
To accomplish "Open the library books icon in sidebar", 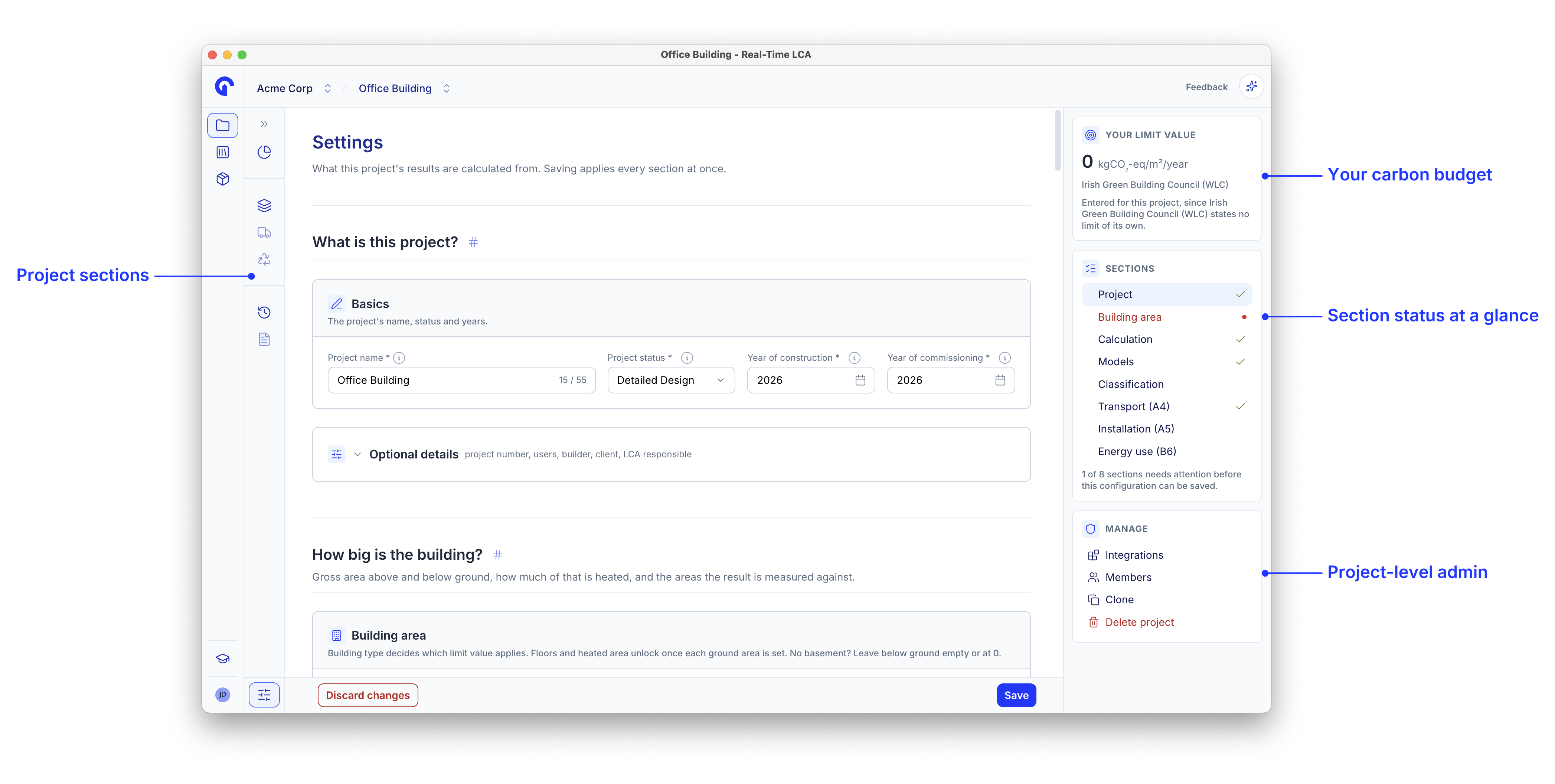I will tap(222, 152).
